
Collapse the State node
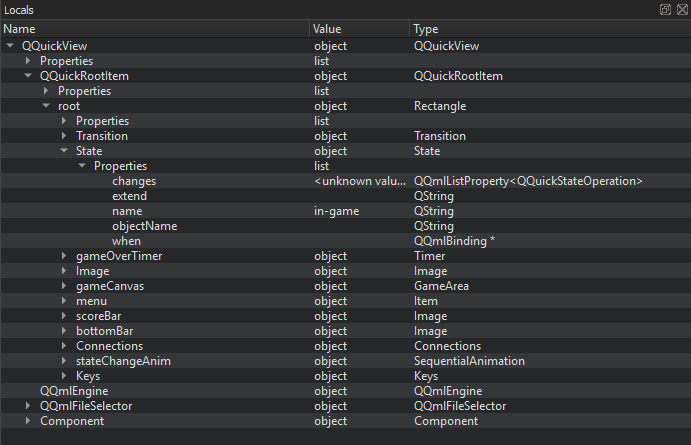coord(64,151)
